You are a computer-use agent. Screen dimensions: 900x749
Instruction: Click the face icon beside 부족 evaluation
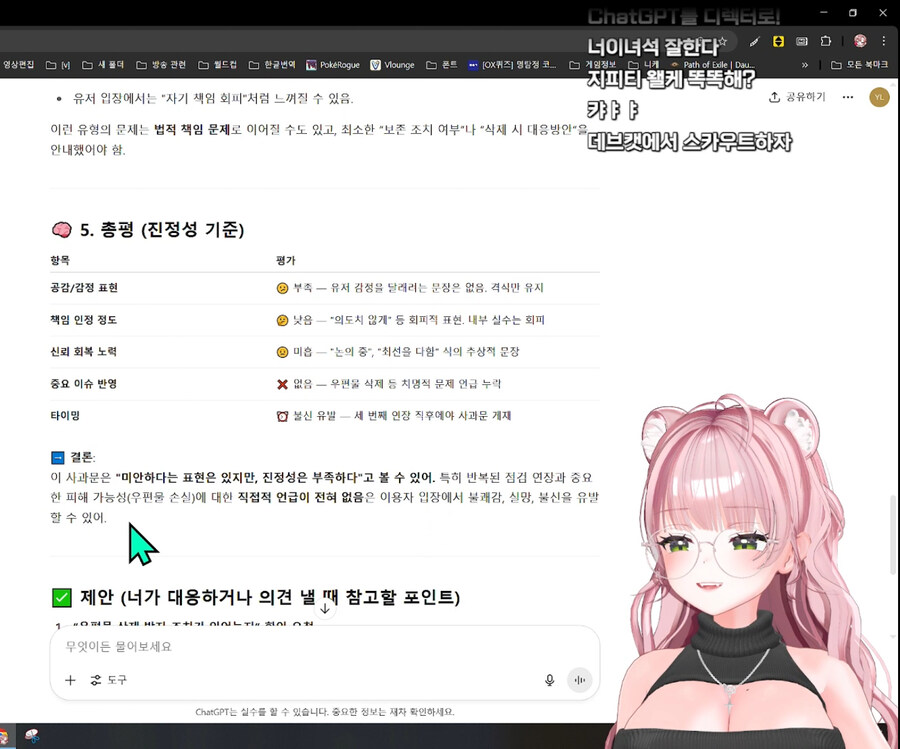point(282,288)
